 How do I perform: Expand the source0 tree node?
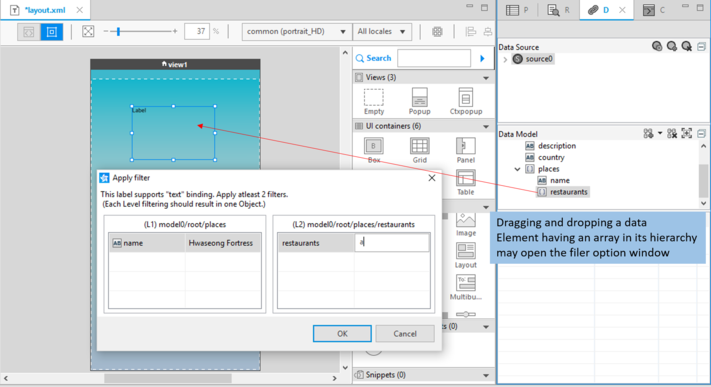[505, 59]
